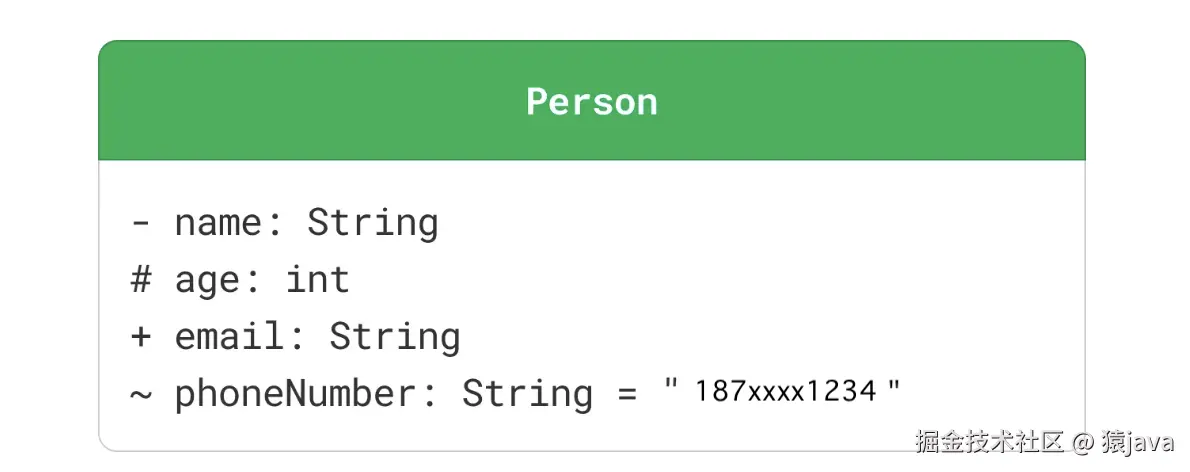1190x472 pixels.
Task: Click the String type of phoneNumber
Action: pyautogui.click(x=527, y=394)
